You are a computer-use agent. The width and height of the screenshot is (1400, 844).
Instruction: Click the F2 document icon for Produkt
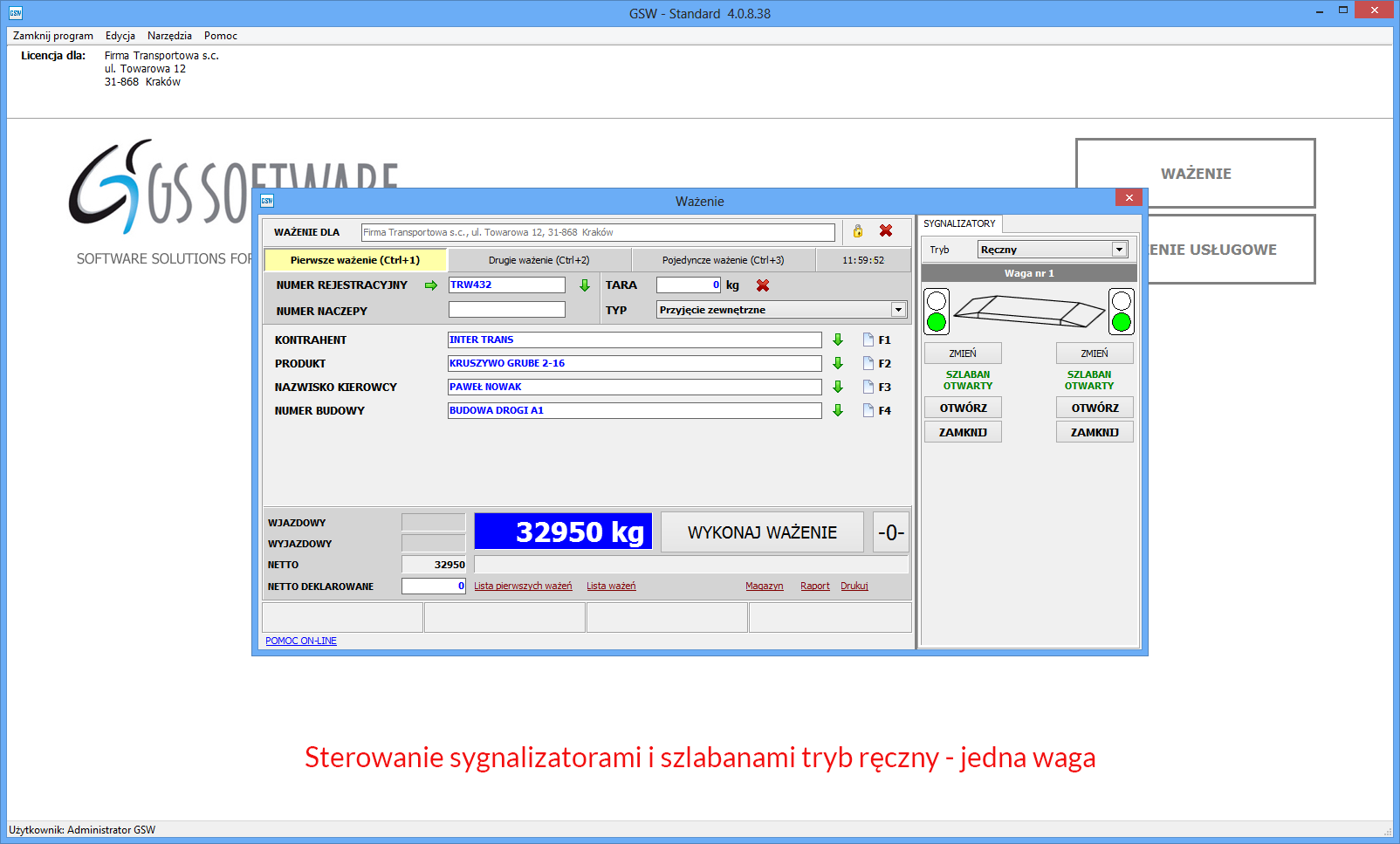(x=868, y=363)
